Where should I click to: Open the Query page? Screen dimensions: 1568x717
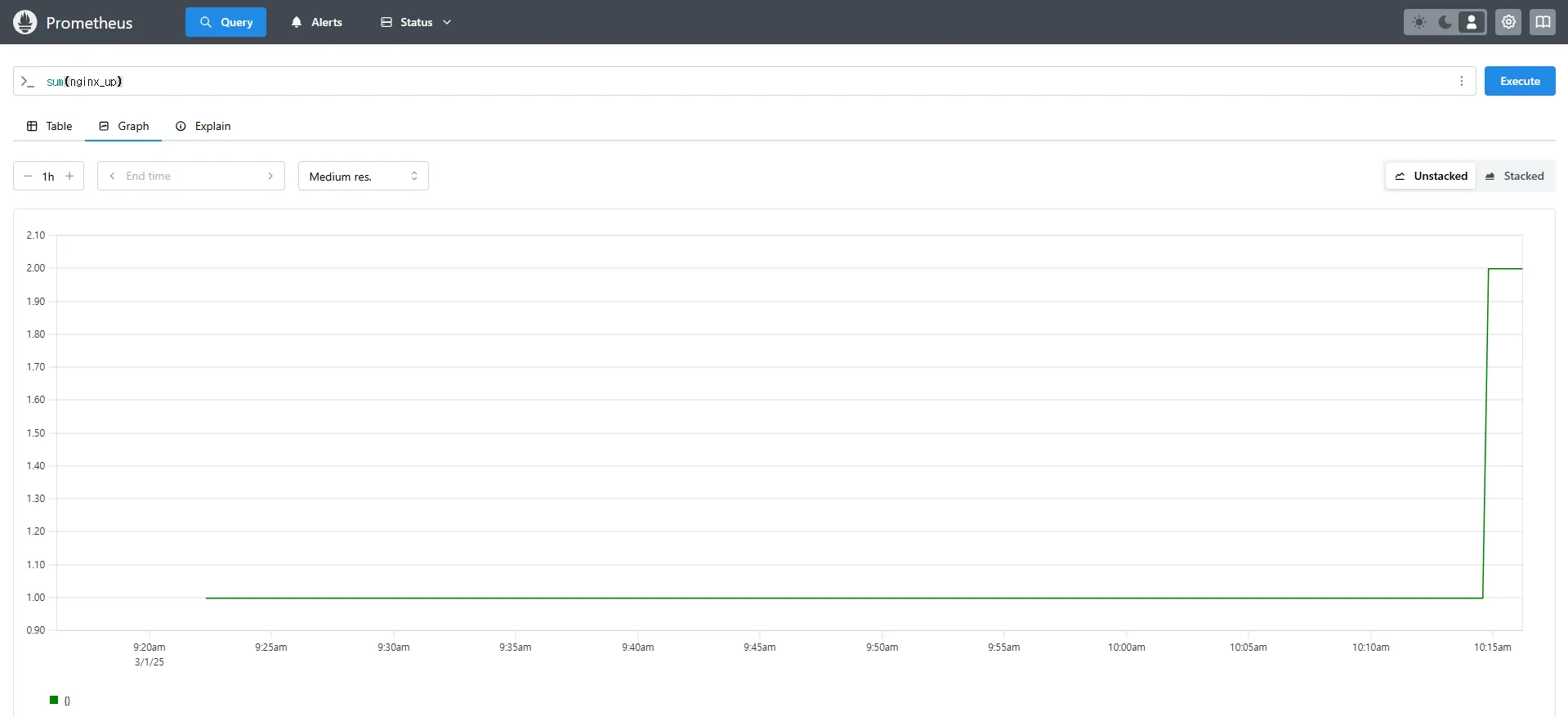(226, 22)
